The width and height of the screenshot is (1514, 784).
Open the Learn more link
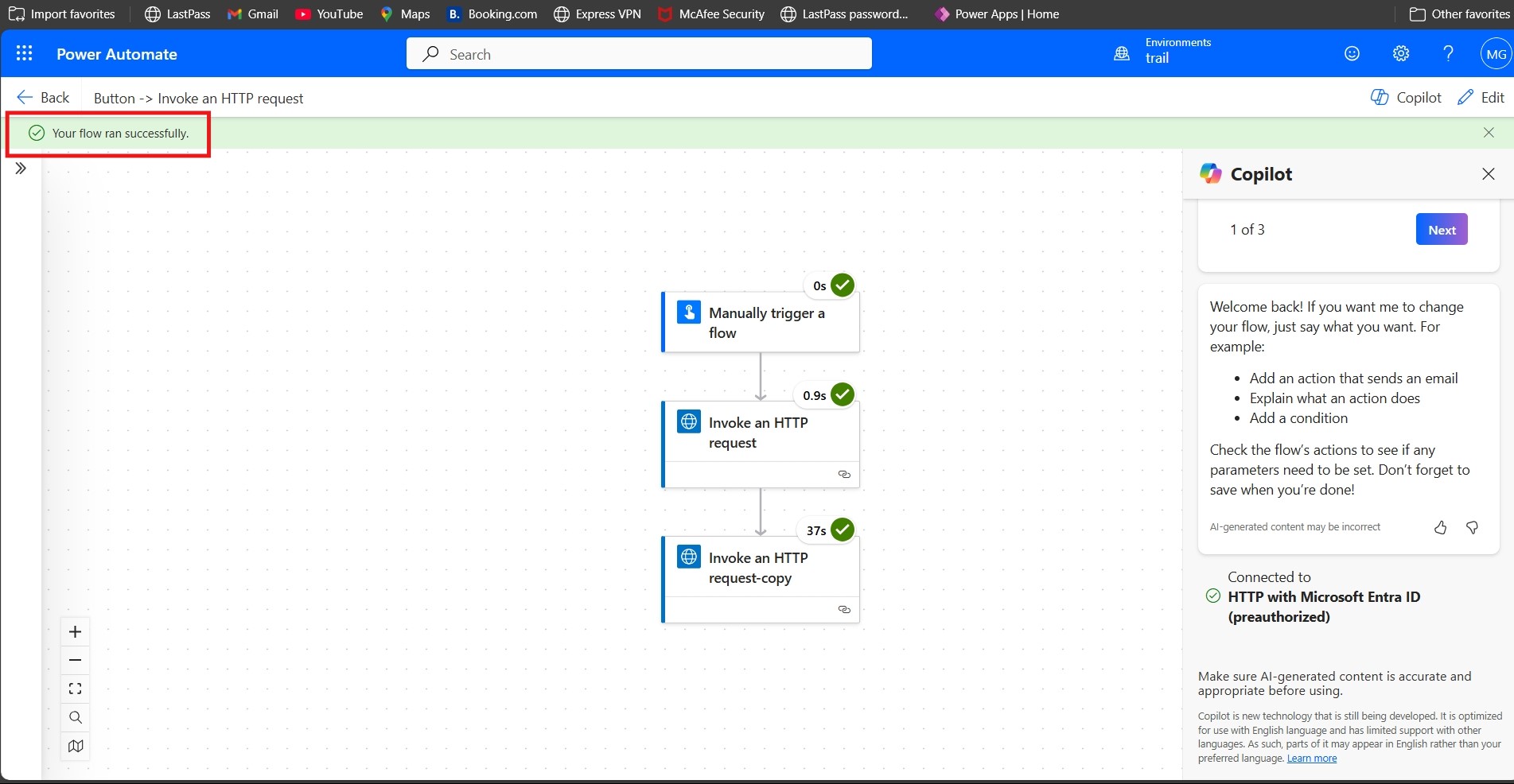point(1311,759)
